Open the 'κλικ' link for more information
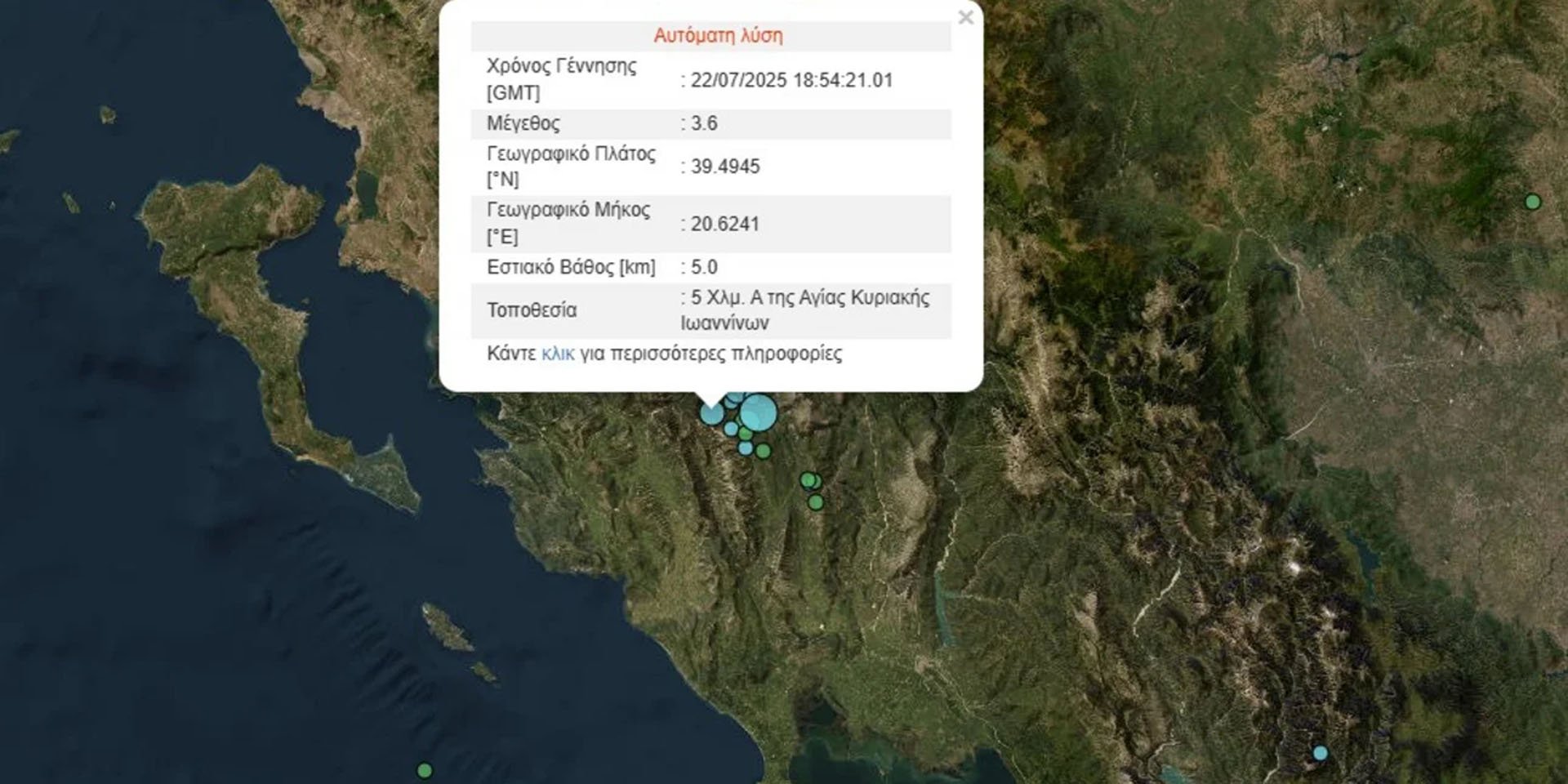 pyautogui.click(x=558, y=354)
